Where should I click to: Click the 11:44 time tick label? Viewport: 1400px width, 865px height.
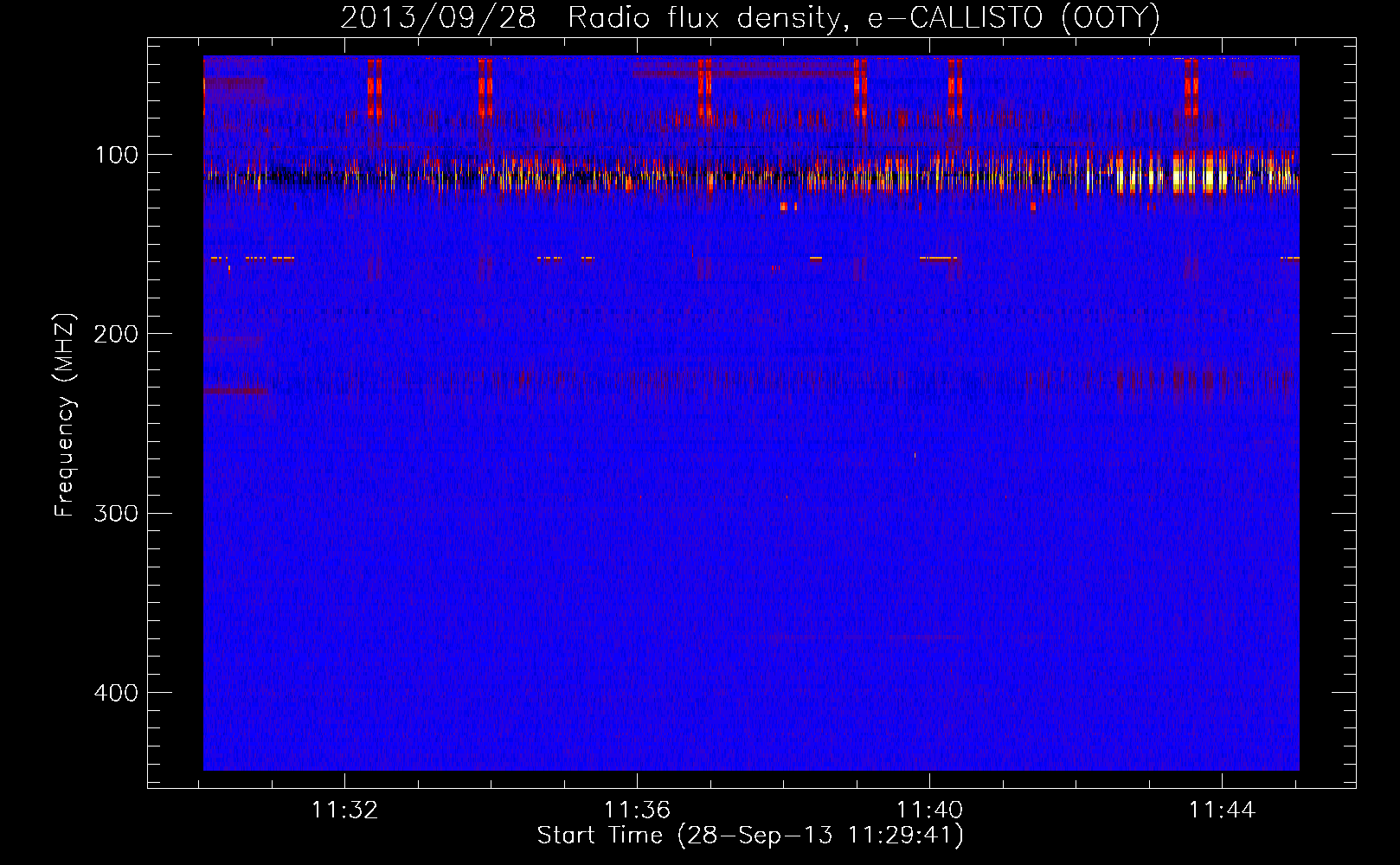pyautogui.click(x=1222, y=811)
